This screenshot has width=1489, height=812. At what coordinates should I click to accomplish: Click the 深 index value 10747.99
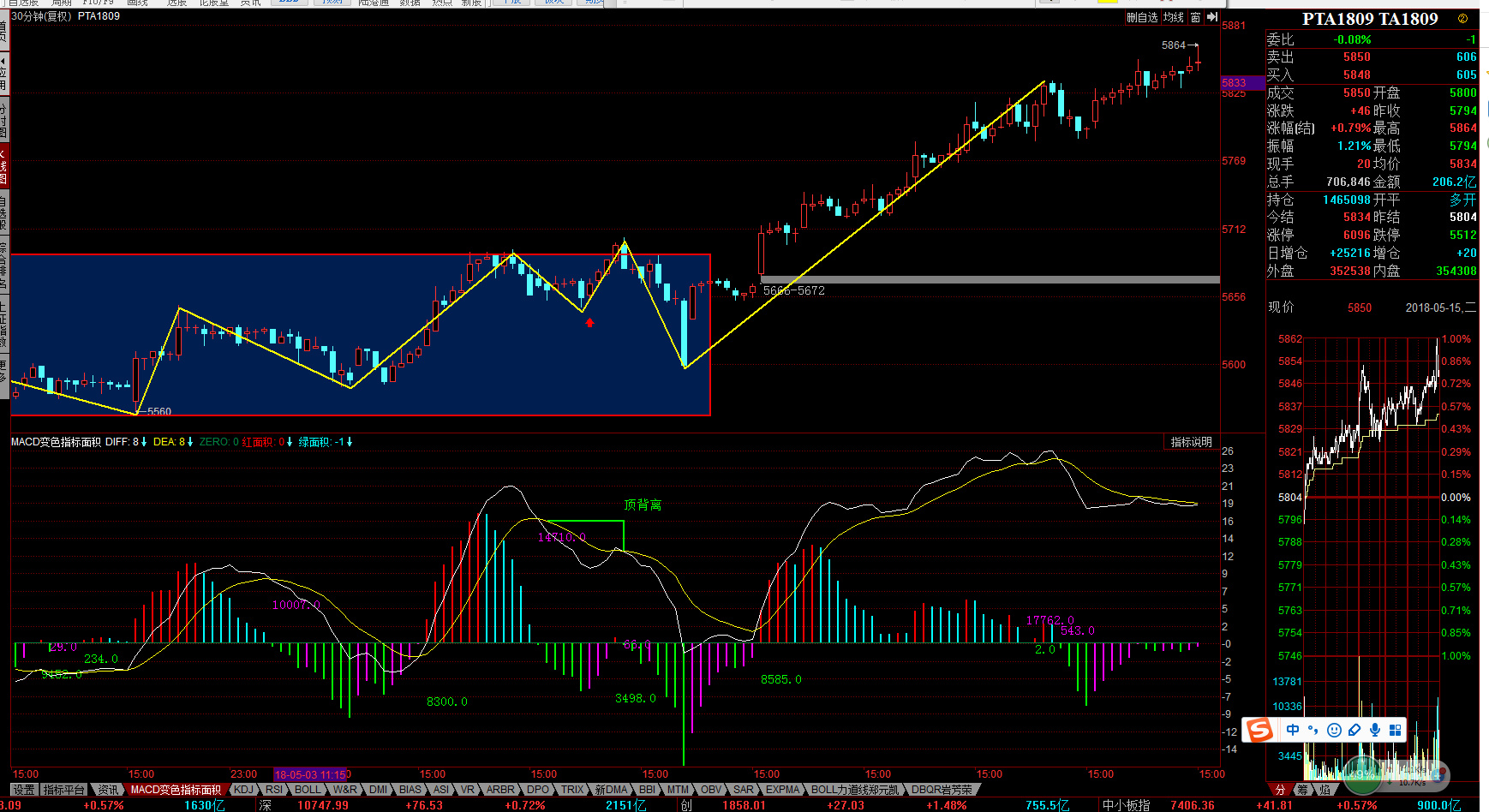point(323,805)
